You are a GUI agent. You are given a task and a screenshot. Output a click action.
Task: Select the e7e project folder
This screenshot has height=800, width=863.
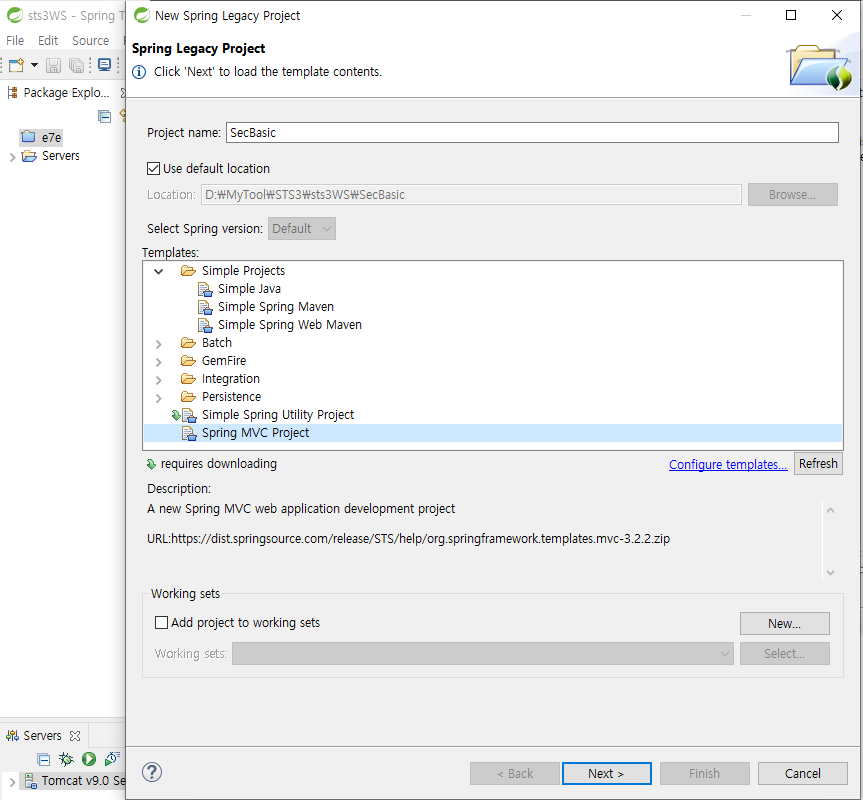41,137
